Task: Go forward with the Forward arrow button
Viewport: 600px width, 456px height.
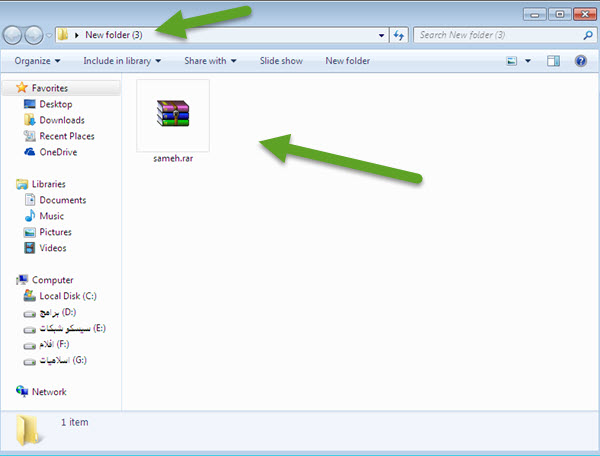Action: click(34, 36)
